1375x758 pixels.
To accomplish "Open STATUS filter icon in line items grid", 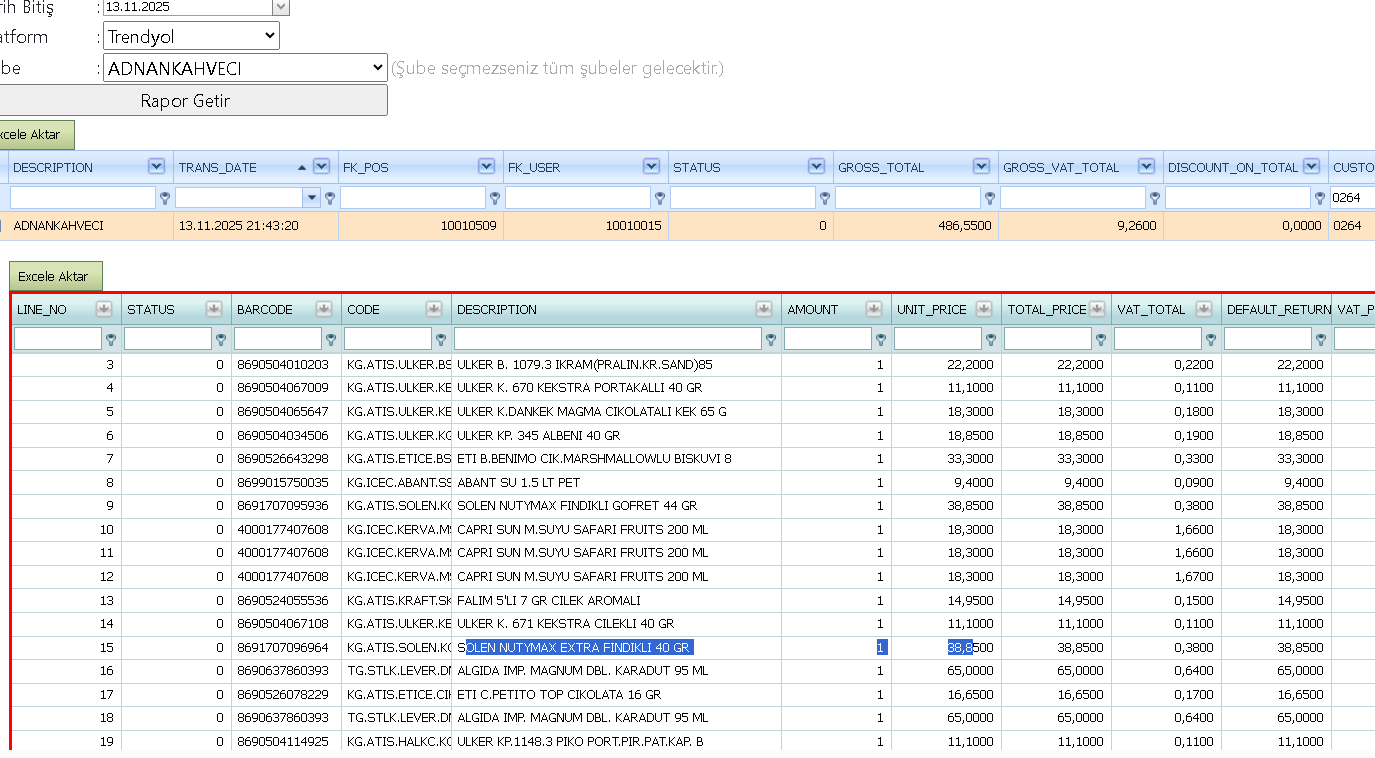I will pyautogui.click(x=221, y=340).
